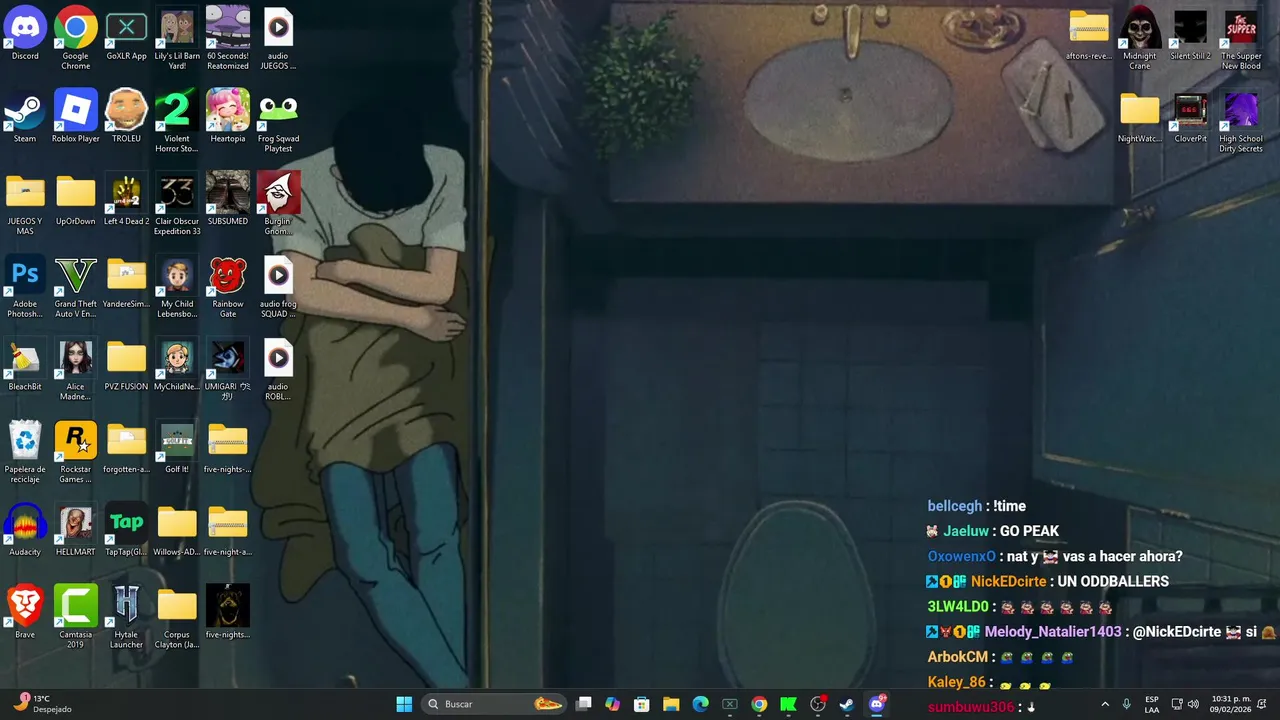Switch the ESP LAA keyboard language

(1152, 704)
